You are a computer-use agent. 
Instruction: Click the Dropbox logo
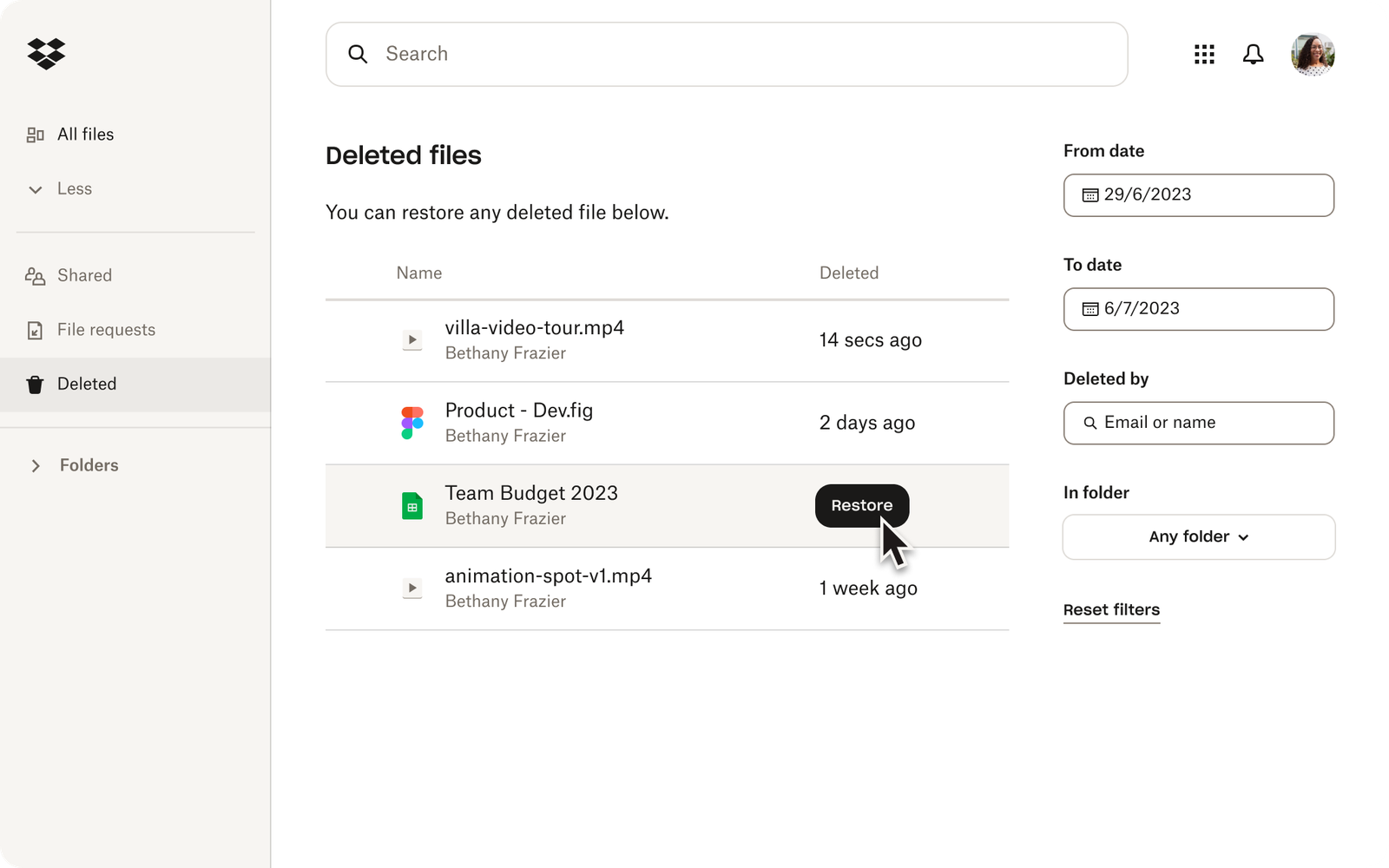45,54
